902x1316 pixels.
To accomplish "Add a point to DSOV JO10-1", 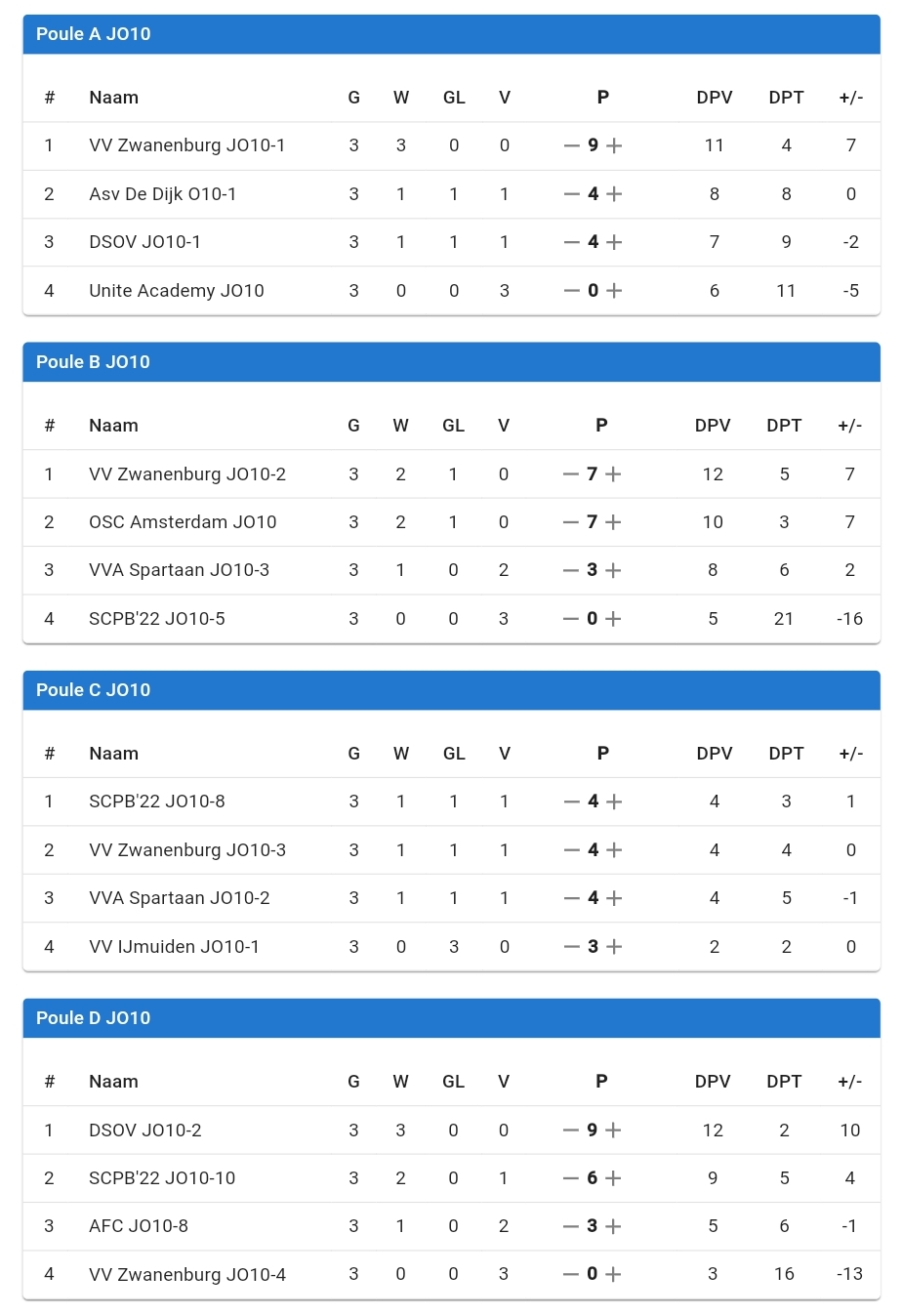I will pos(614,242).
